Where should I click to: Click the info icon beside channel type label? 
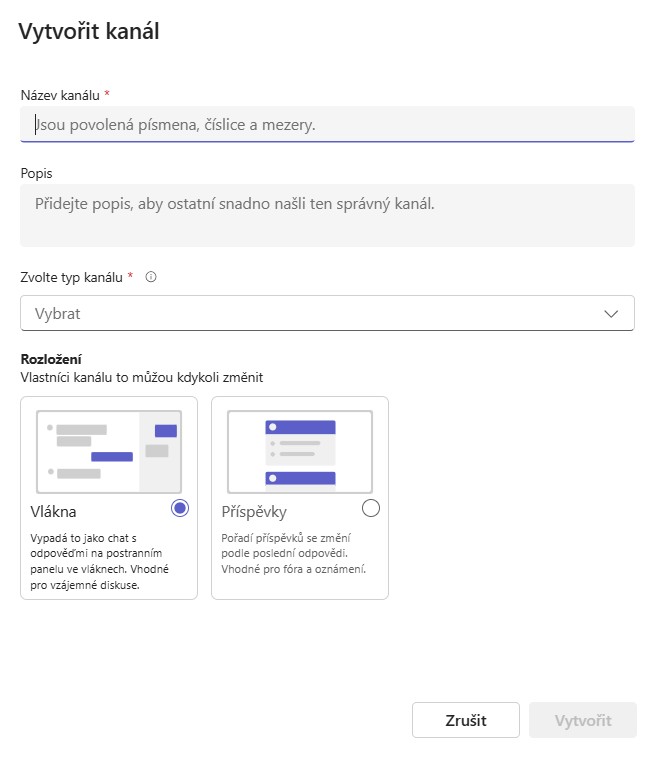click(151, 277)
